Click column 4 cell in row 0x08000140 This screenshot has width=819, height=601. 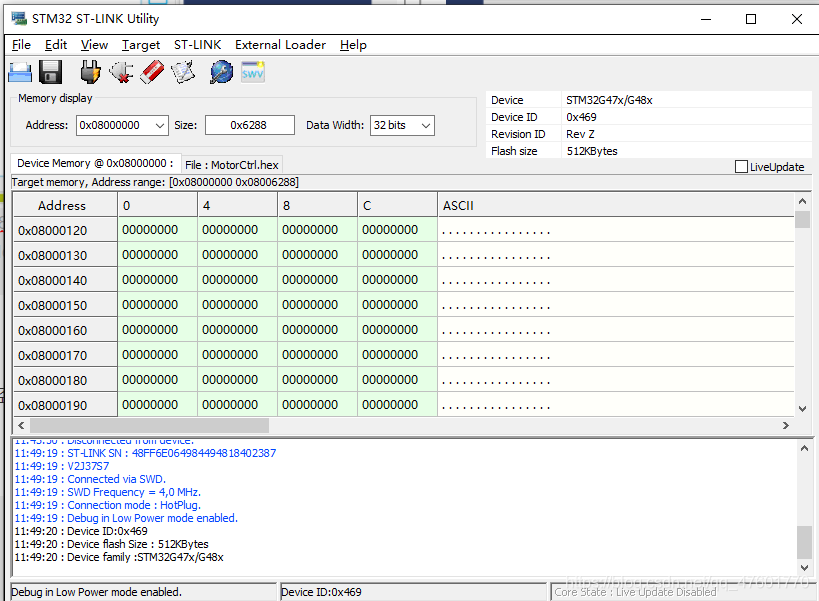pos(238,280)
